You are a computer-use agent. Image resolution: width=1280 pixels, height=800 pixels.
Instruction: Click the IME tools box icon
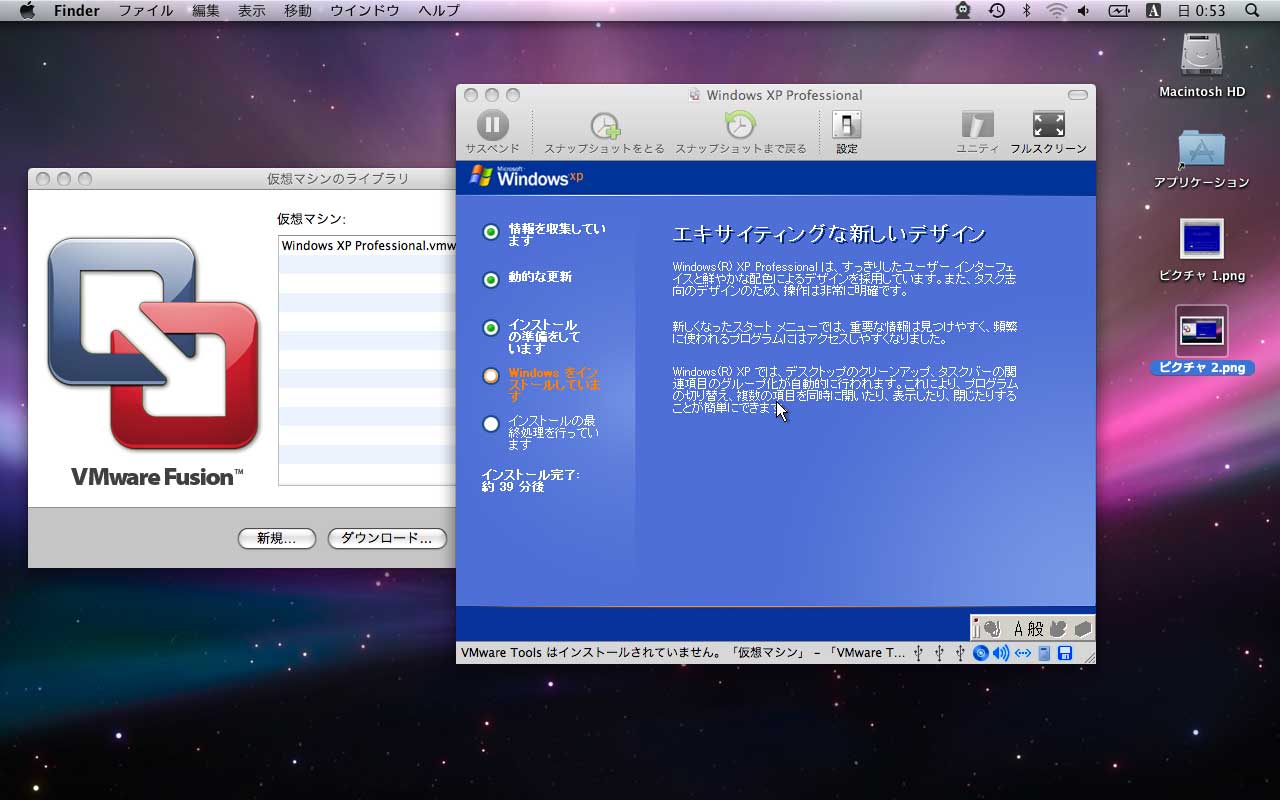(x=1081, y=628)
